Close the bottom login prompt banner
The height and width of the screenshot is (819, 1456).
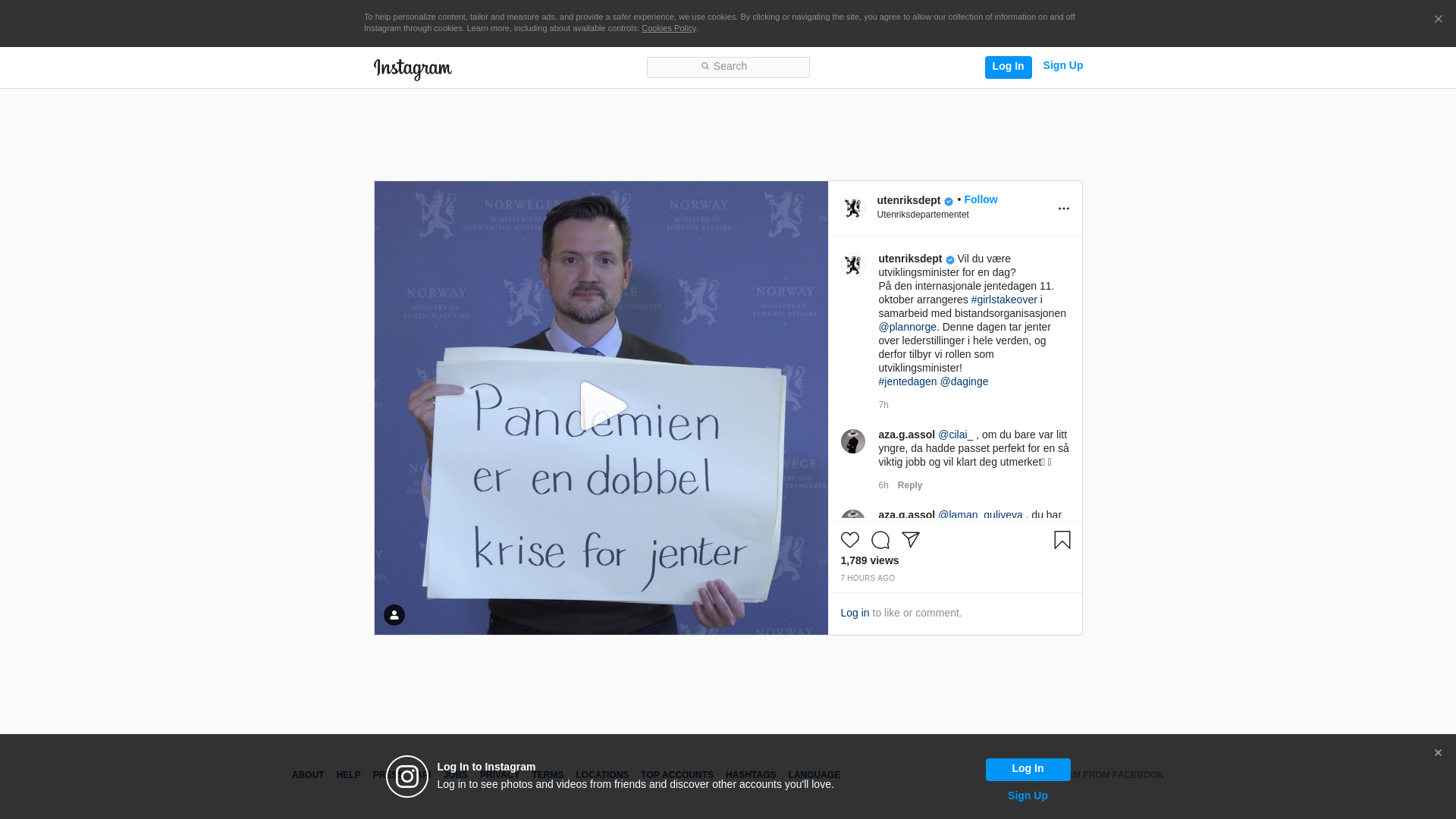pos(1438,753)
